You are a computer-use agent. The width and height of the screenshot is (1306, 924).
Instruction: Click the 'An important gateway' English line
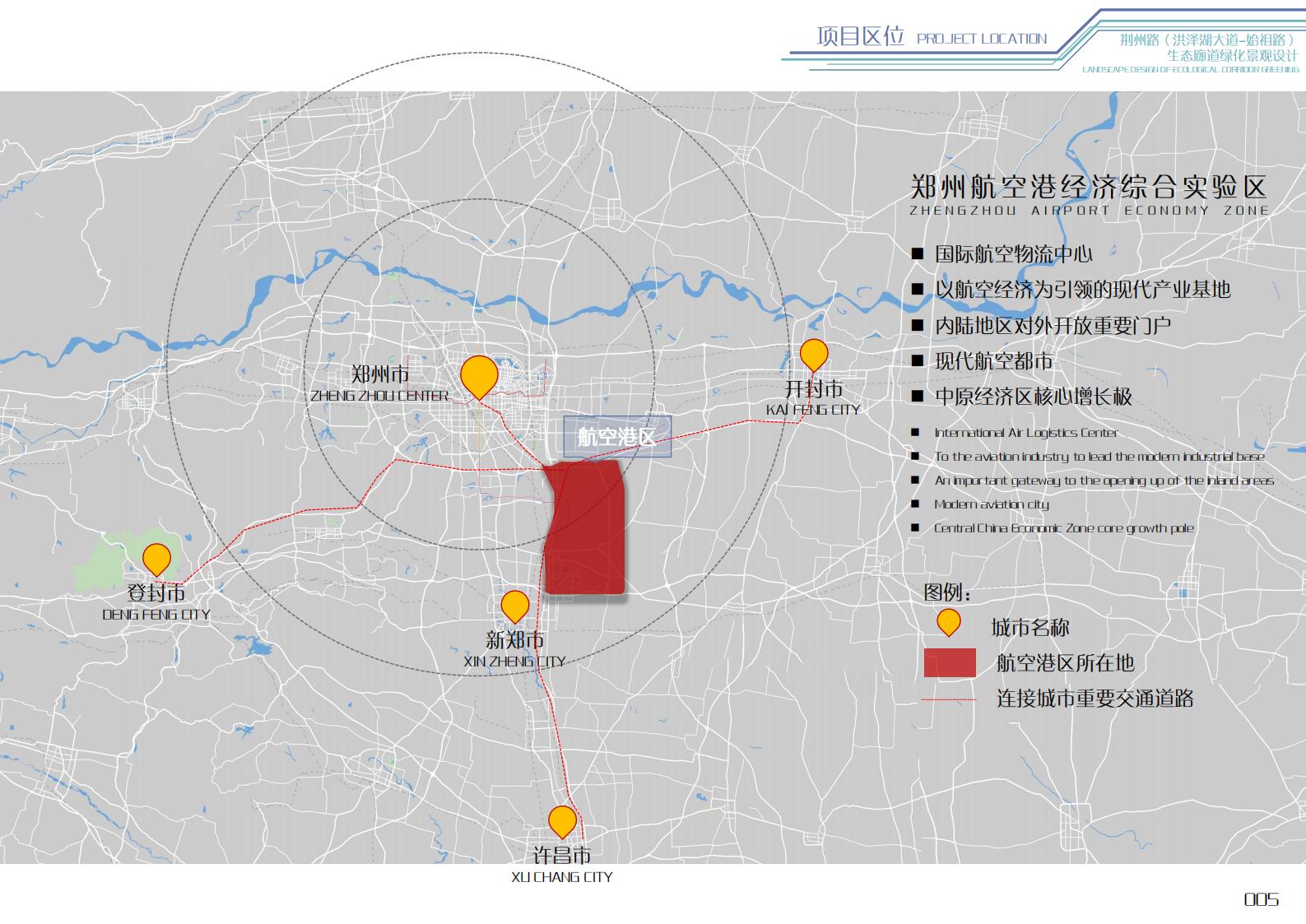tap(1104, 481)
